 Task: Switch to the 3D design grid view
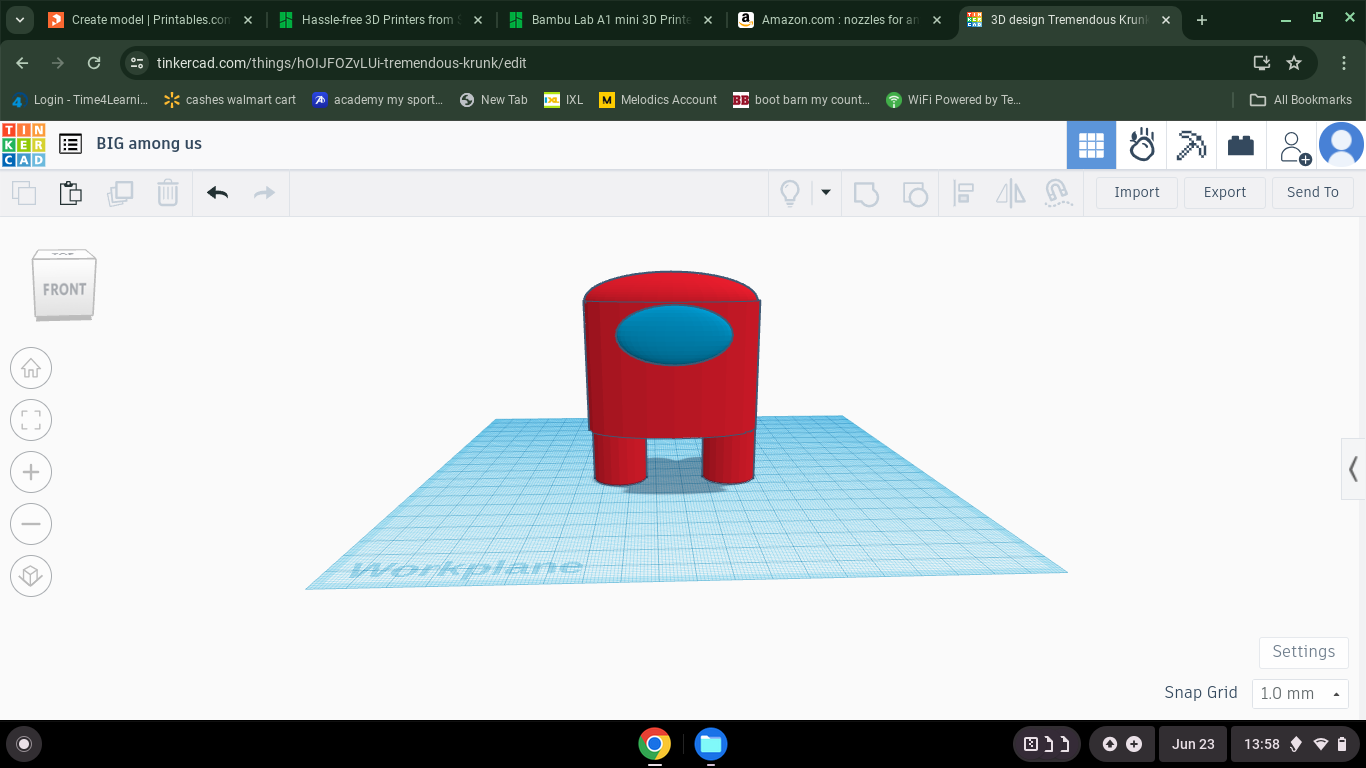point(1091,145)
